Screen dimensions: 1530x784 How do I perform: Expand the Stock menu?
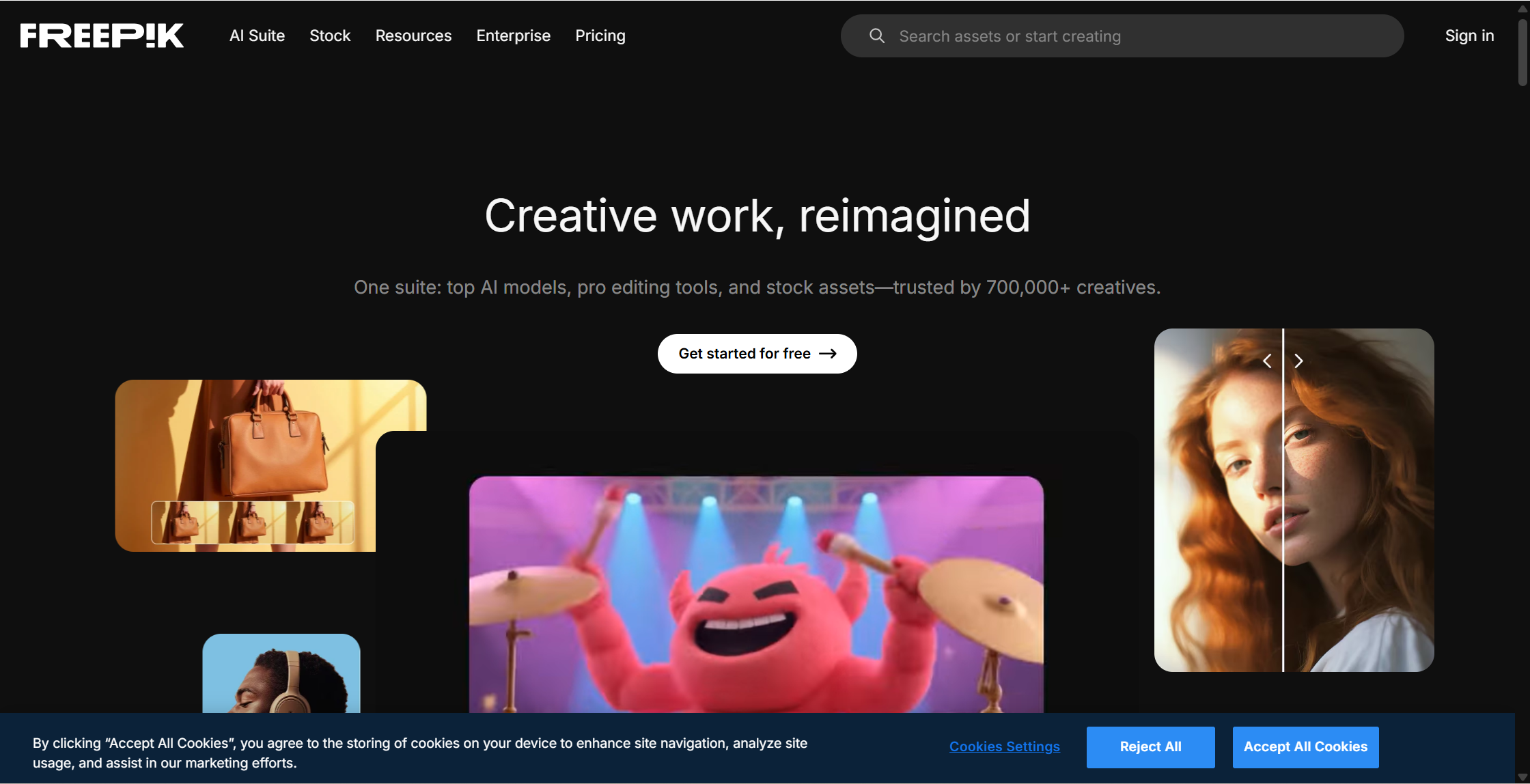click(x=330, y=36)
